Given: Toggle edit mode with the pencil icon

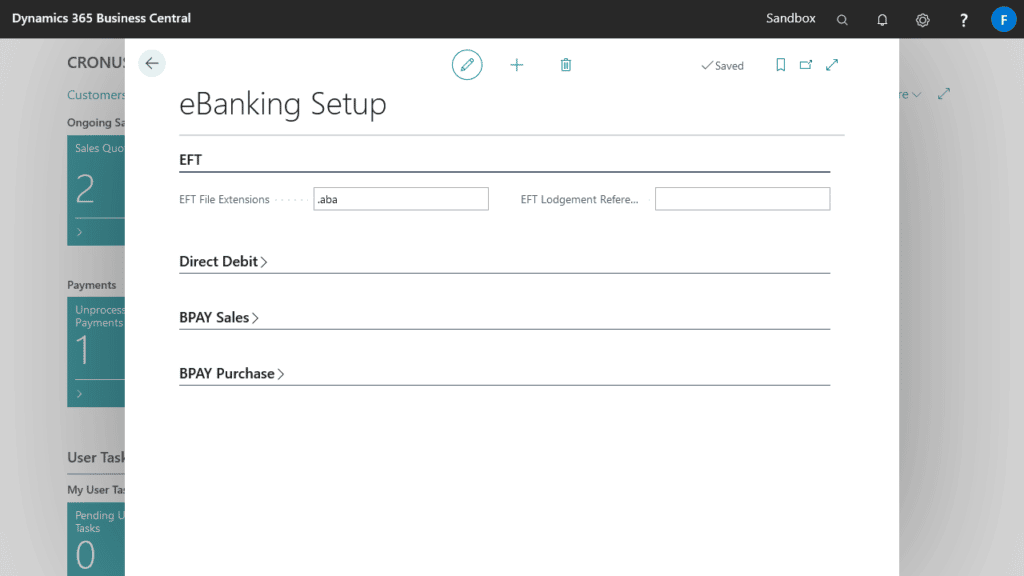Looking at the screenshot, I should [467, 64].
